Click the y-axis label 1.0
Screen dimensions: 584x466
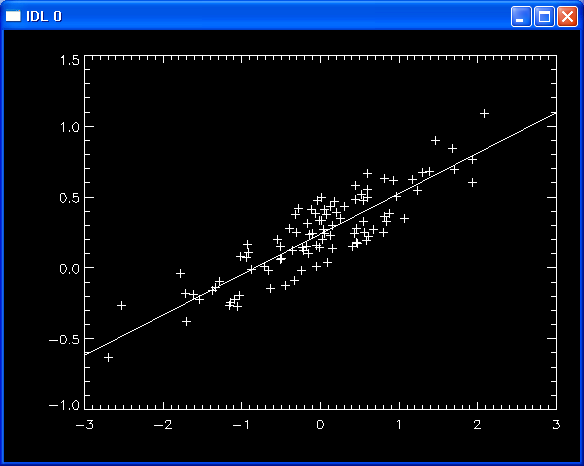[70, 127]
